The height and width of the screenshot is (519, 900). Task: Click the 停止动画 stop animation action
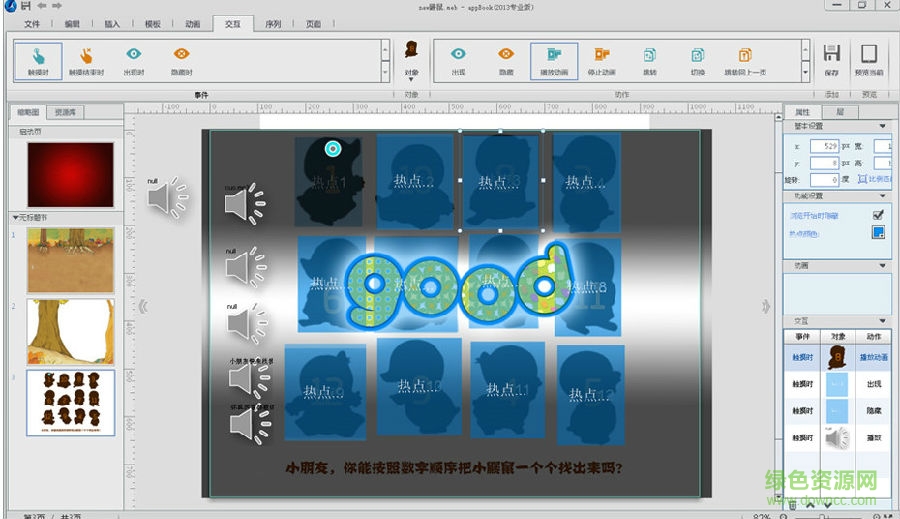(602, 60)
